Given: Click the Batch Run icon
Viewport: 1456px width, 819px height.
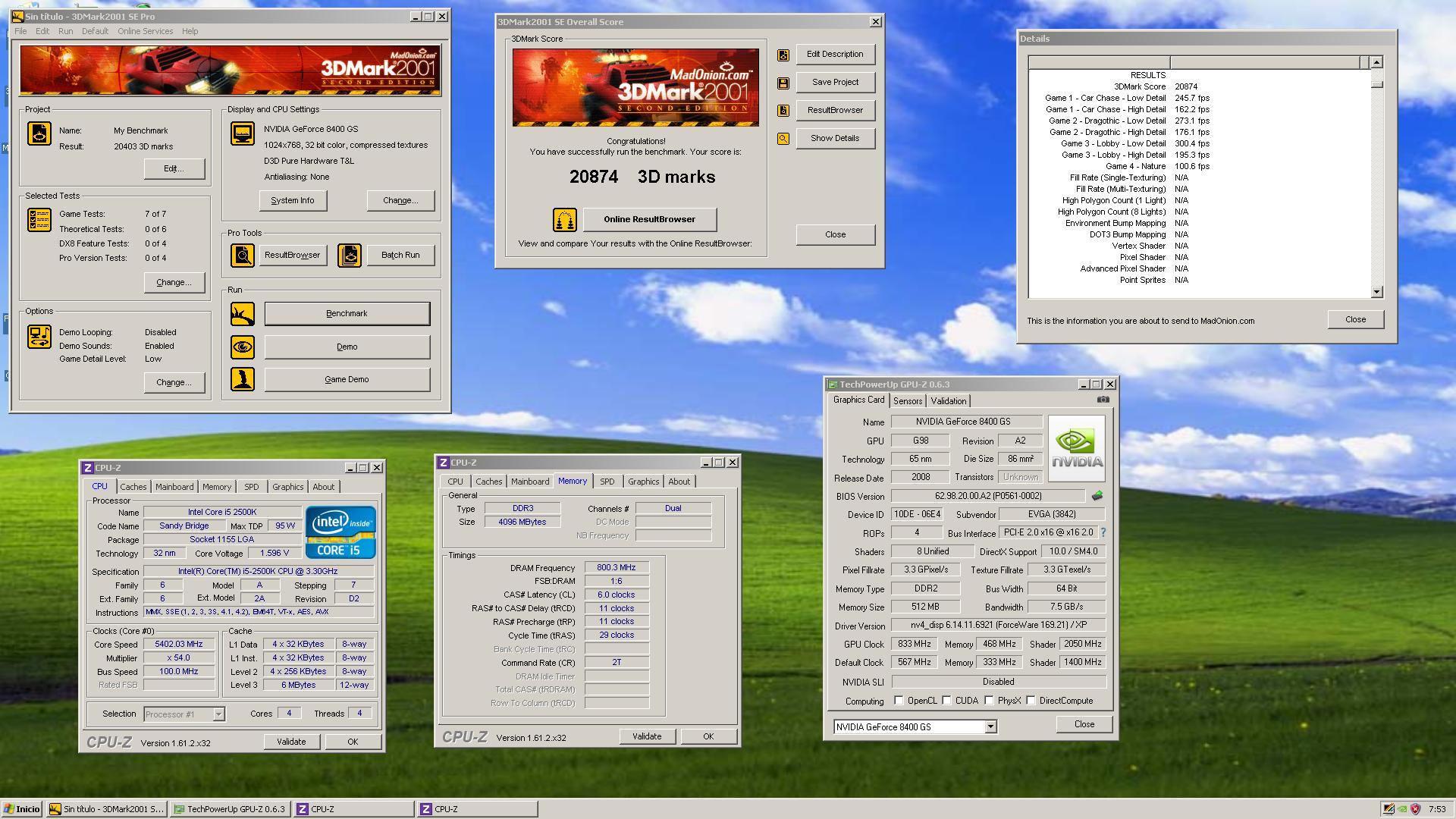Looking at the screenshot, I should [350, 256].
